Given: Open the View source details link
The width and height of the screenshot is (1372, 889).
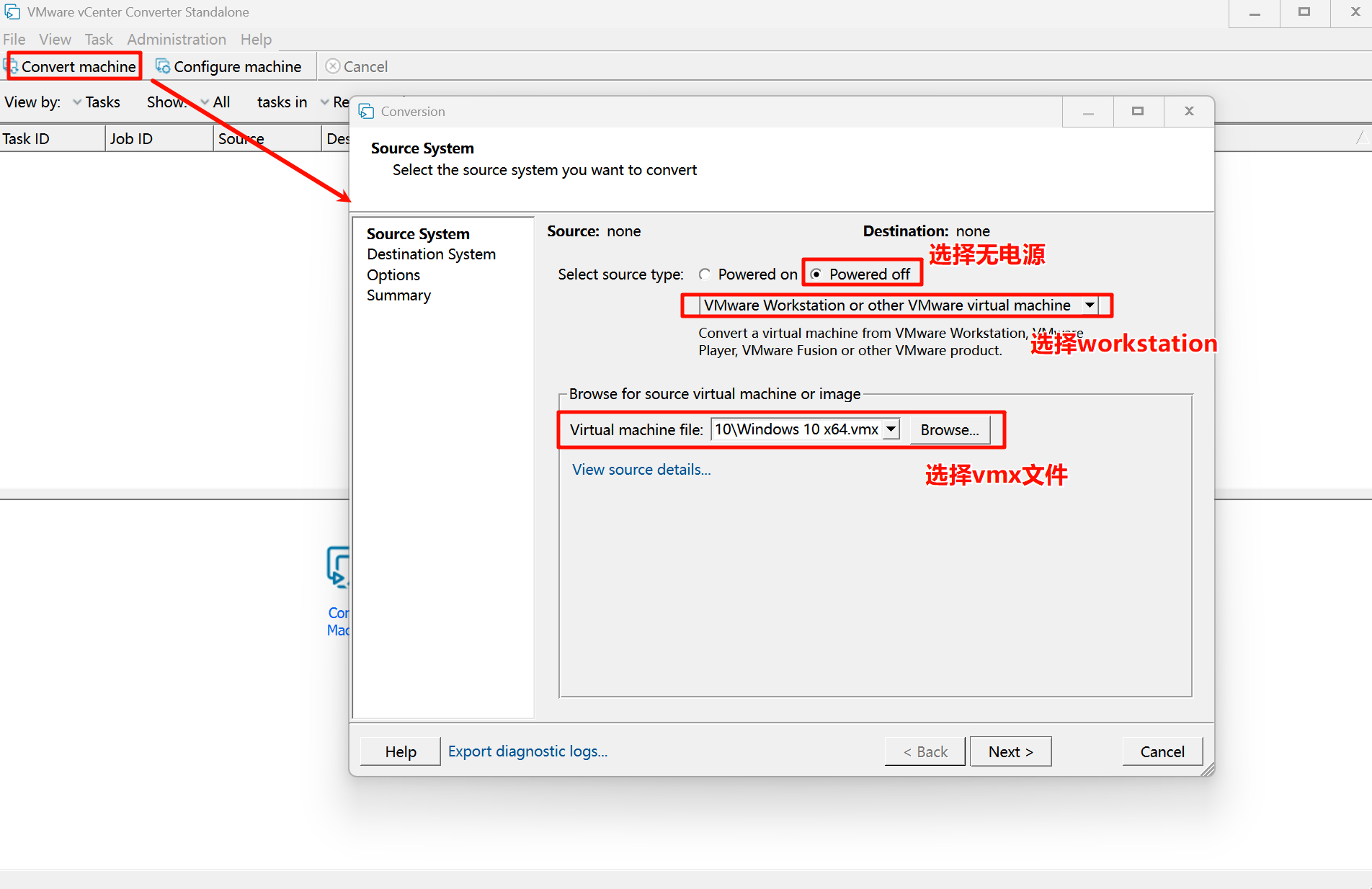Looking at the screenshot, I should click(x=641, y=470).
